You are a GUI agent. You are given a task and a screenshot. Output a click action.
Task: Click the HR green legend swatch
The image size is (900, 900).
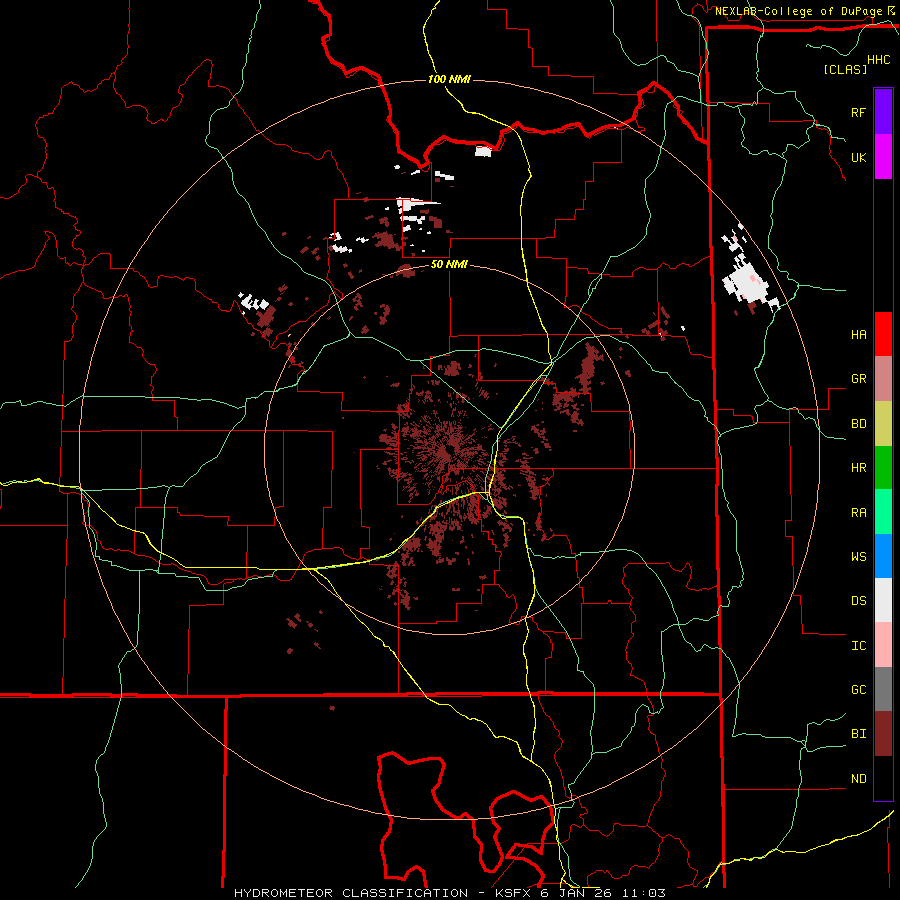pos(883,468)
